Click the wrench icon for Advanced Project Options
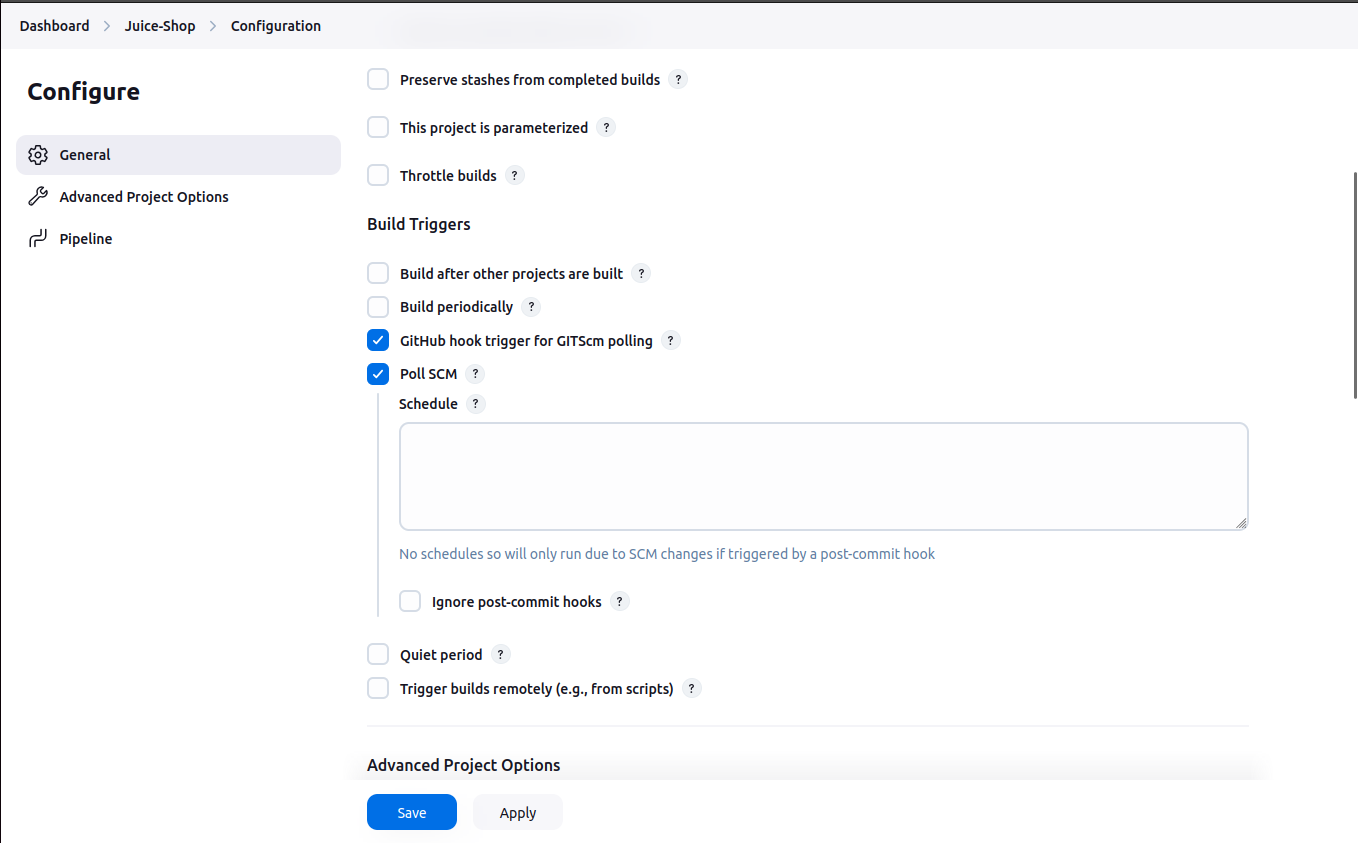Viewport: 1358px width, 843px height. (38, 197)
